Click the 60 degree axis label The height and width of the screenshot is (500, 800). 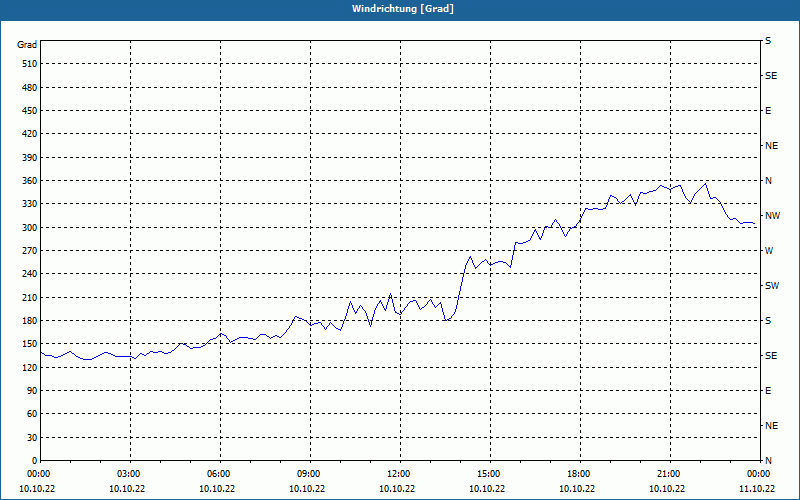click(32, 414)
